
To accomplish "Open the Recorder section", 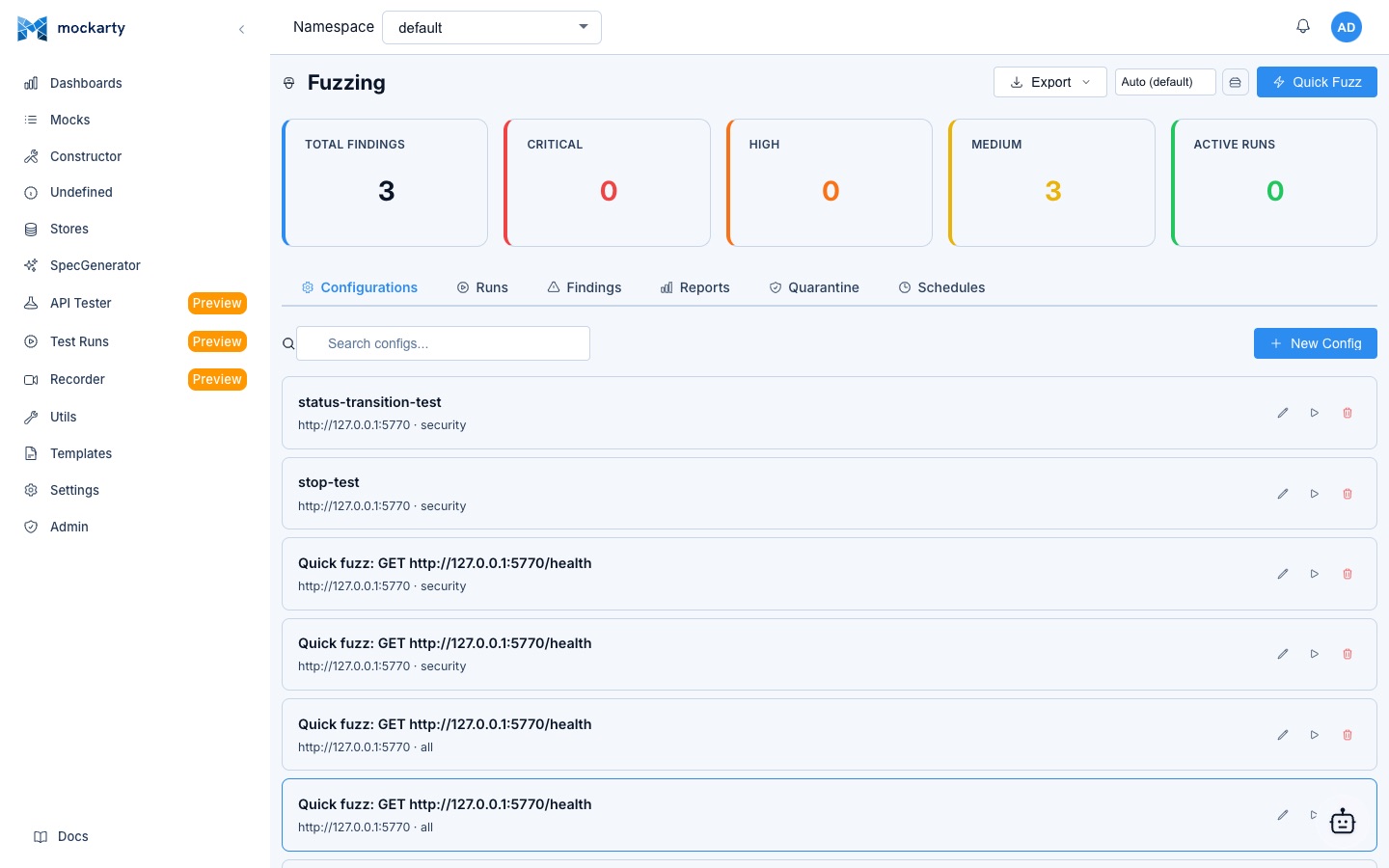I will 77,379.
